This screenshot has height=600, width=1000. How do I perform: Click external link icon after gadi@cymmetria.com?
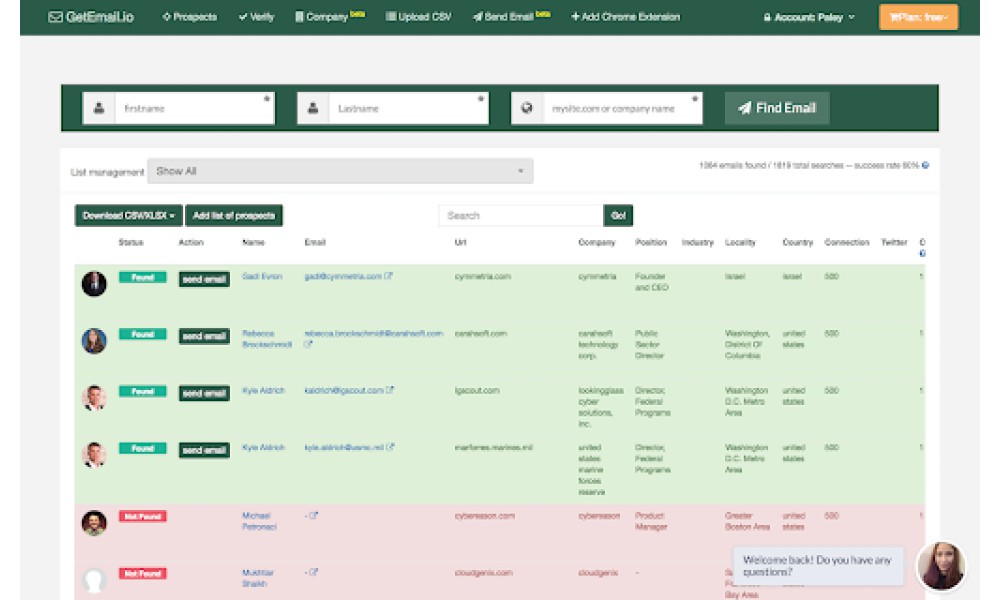point(388,276)
